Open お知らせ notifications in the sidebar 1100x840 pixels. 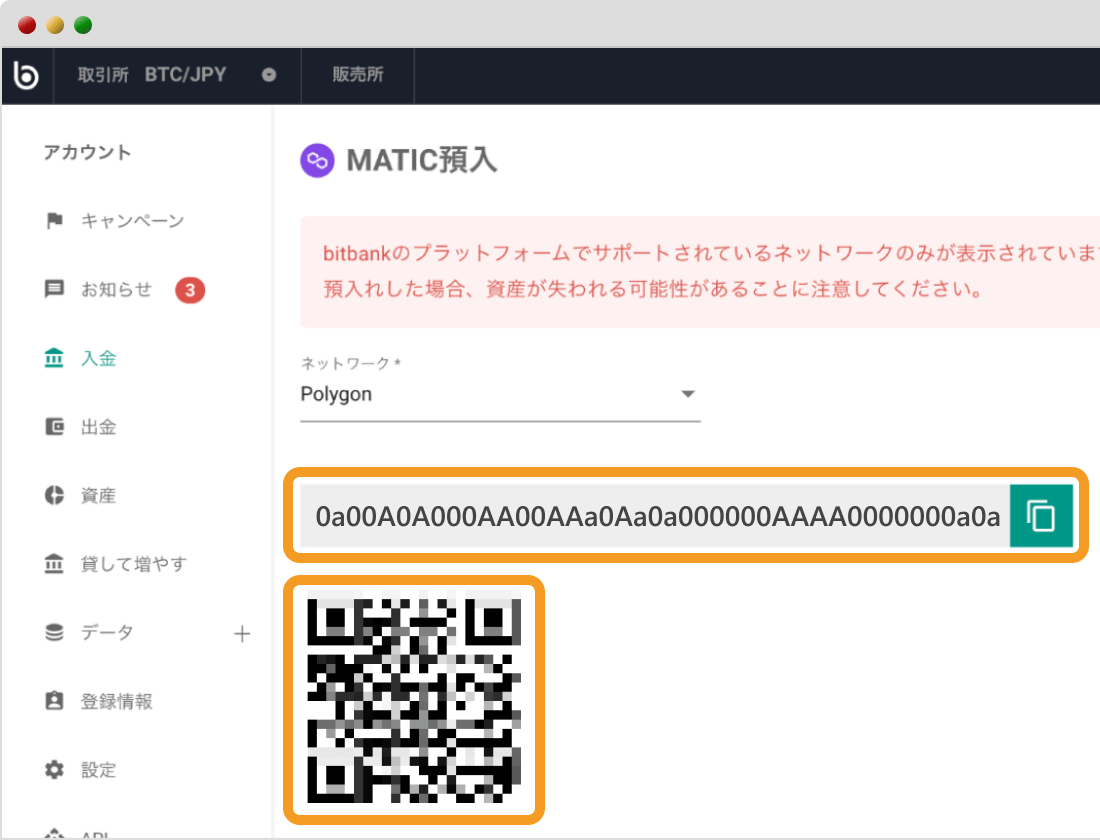pyautogui.click(x=116, y=289)
